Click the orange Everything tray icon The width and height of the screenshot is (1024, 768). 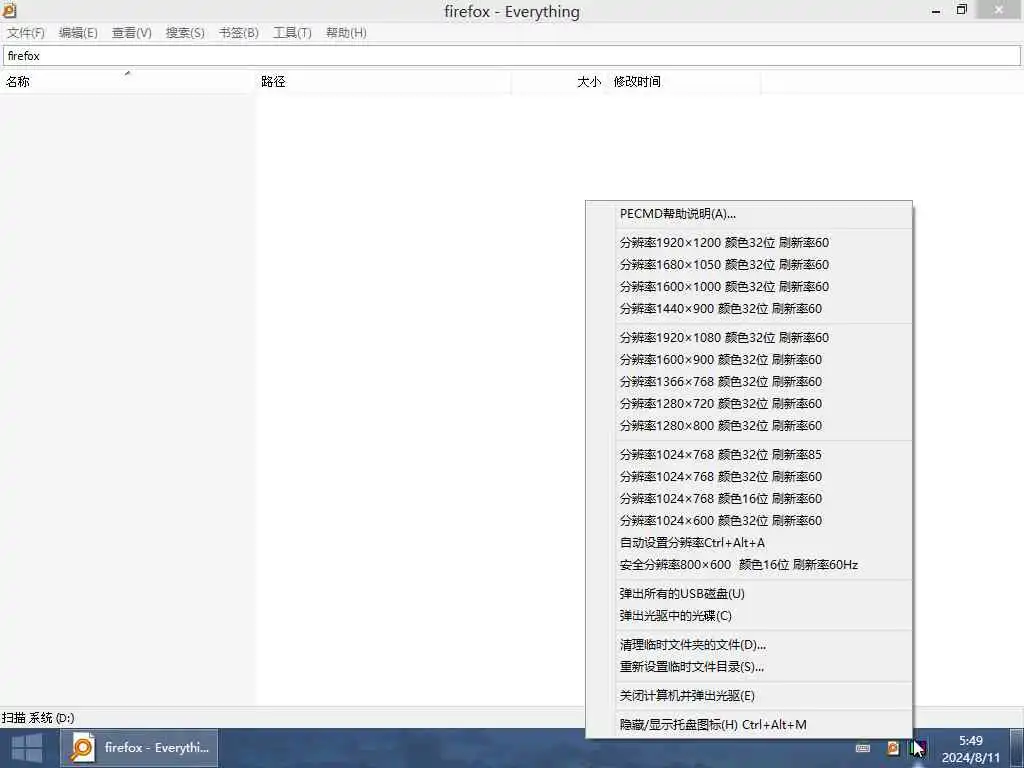(x=893, y=748)
